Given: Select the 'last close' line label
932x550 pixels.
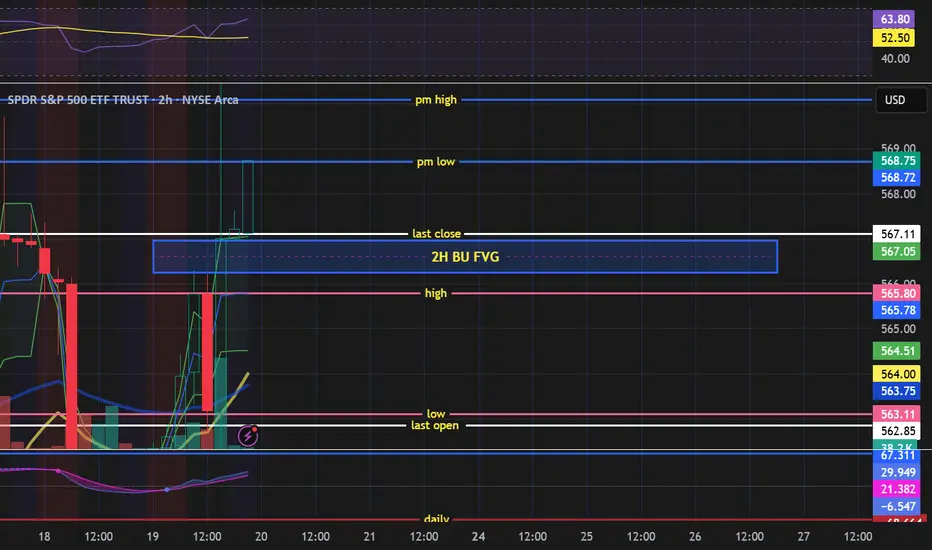Looking at the screenshot, I should (436, 234).
